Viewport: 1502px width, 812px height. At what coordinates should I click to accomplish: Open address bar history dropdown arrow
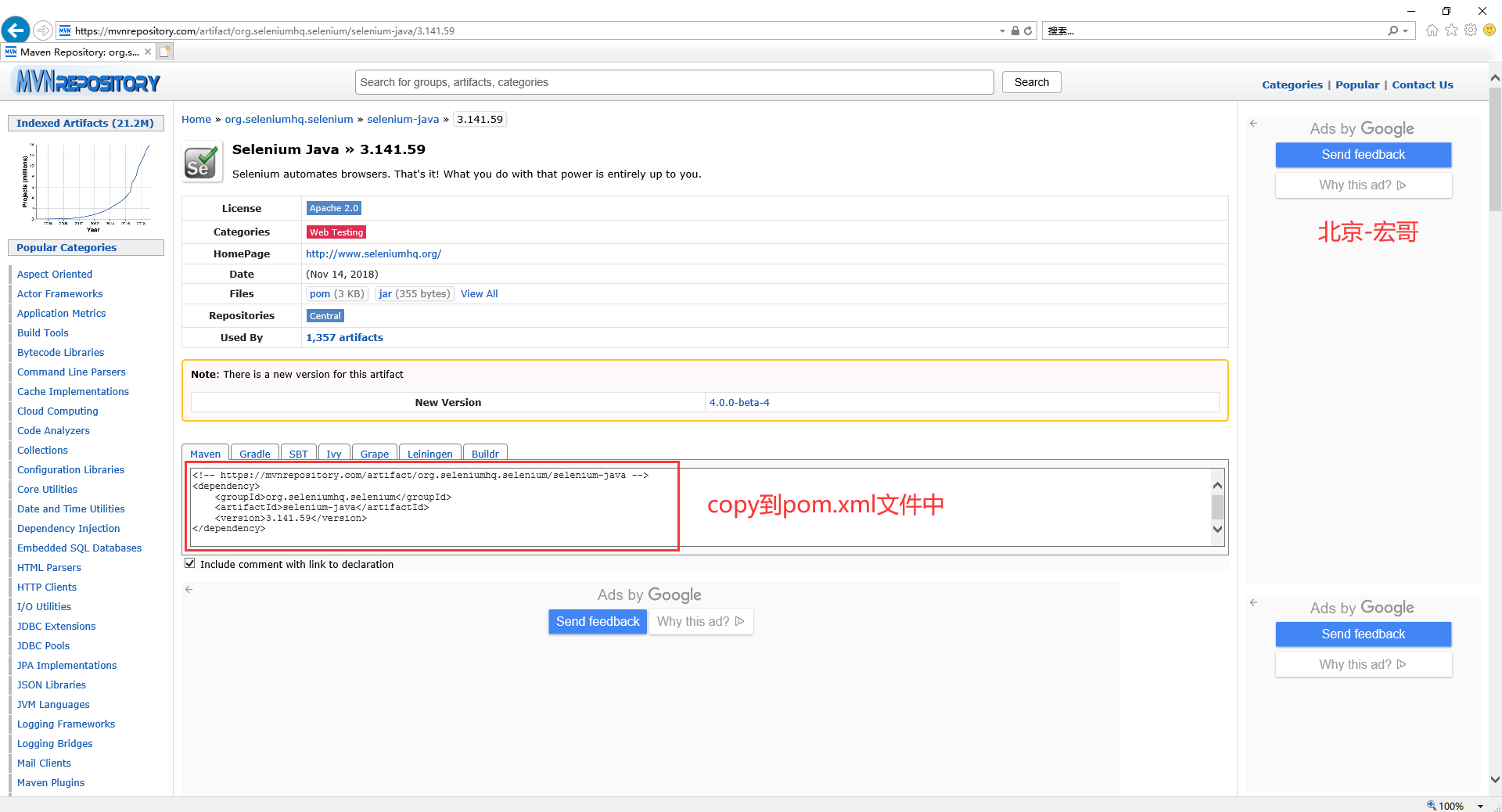[x=1002, y=31]
